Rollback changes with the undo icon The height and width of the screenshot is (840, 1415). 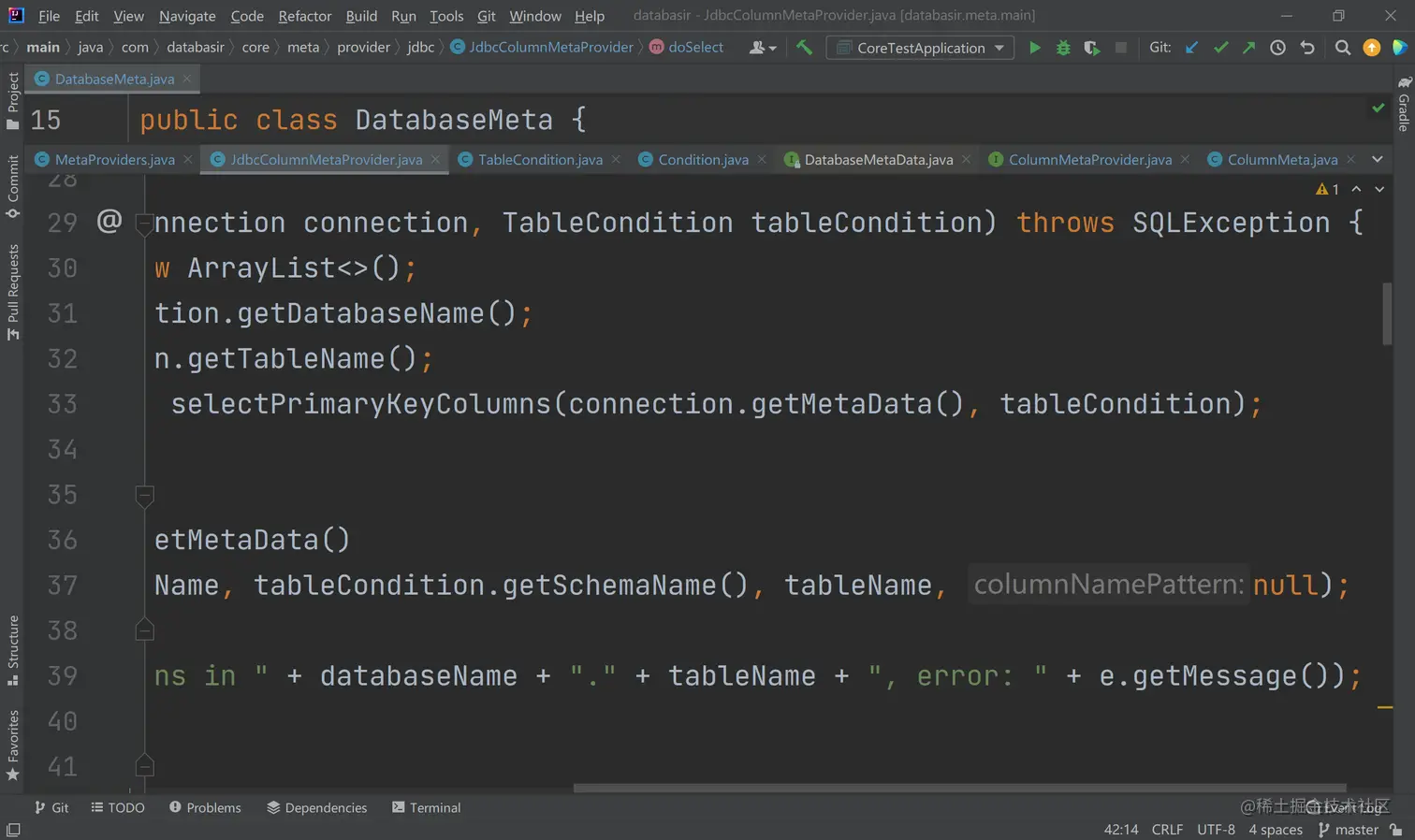tap(1307, 48)
